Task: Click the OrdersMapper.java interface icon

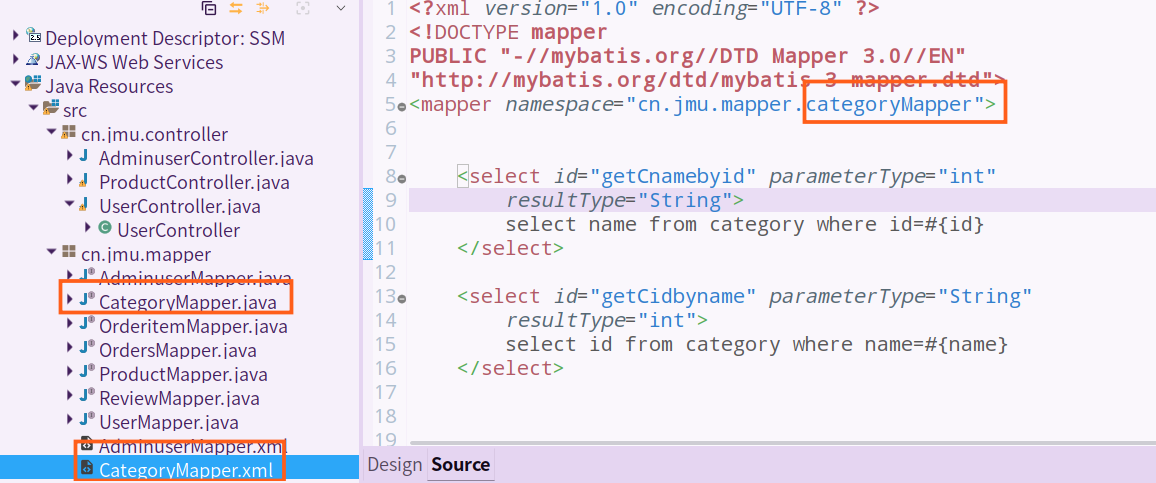Action: coord(87,349)
